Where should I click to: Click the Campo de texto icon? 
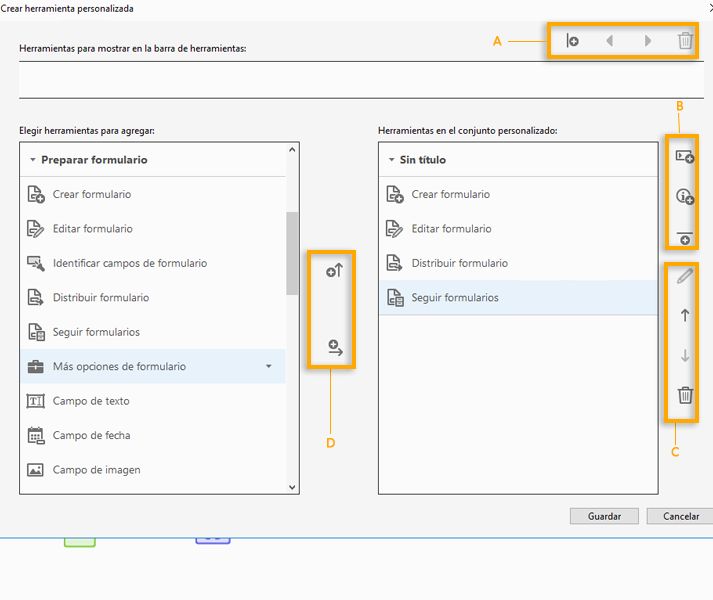point(35,401)
